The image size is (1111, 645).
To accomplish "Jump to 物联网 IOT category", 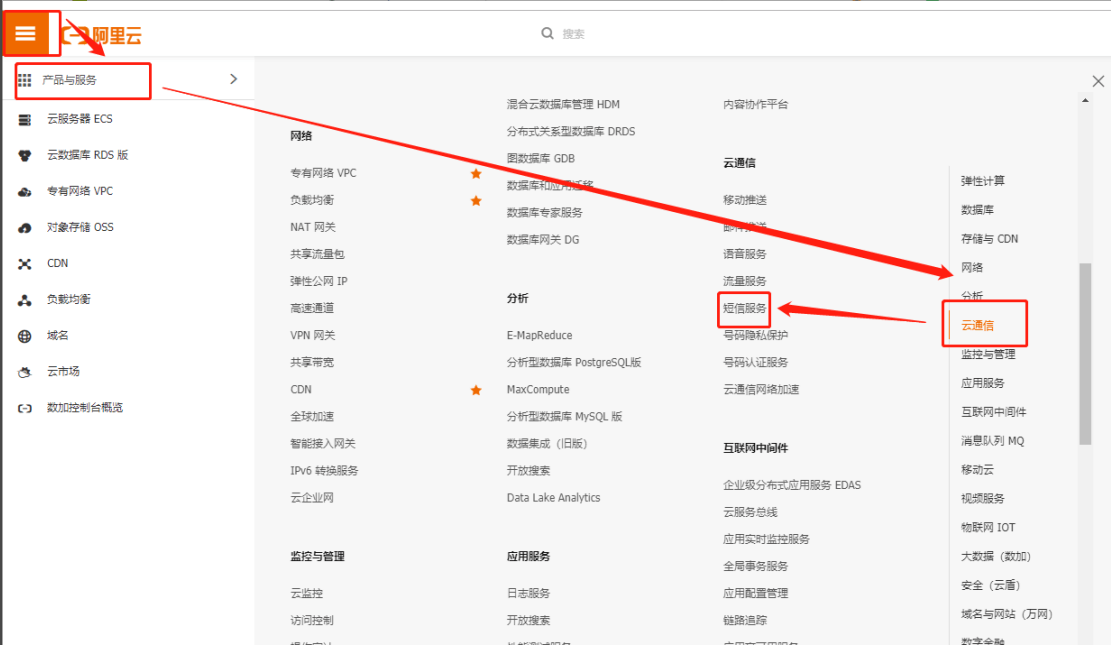I will [988, 527].
